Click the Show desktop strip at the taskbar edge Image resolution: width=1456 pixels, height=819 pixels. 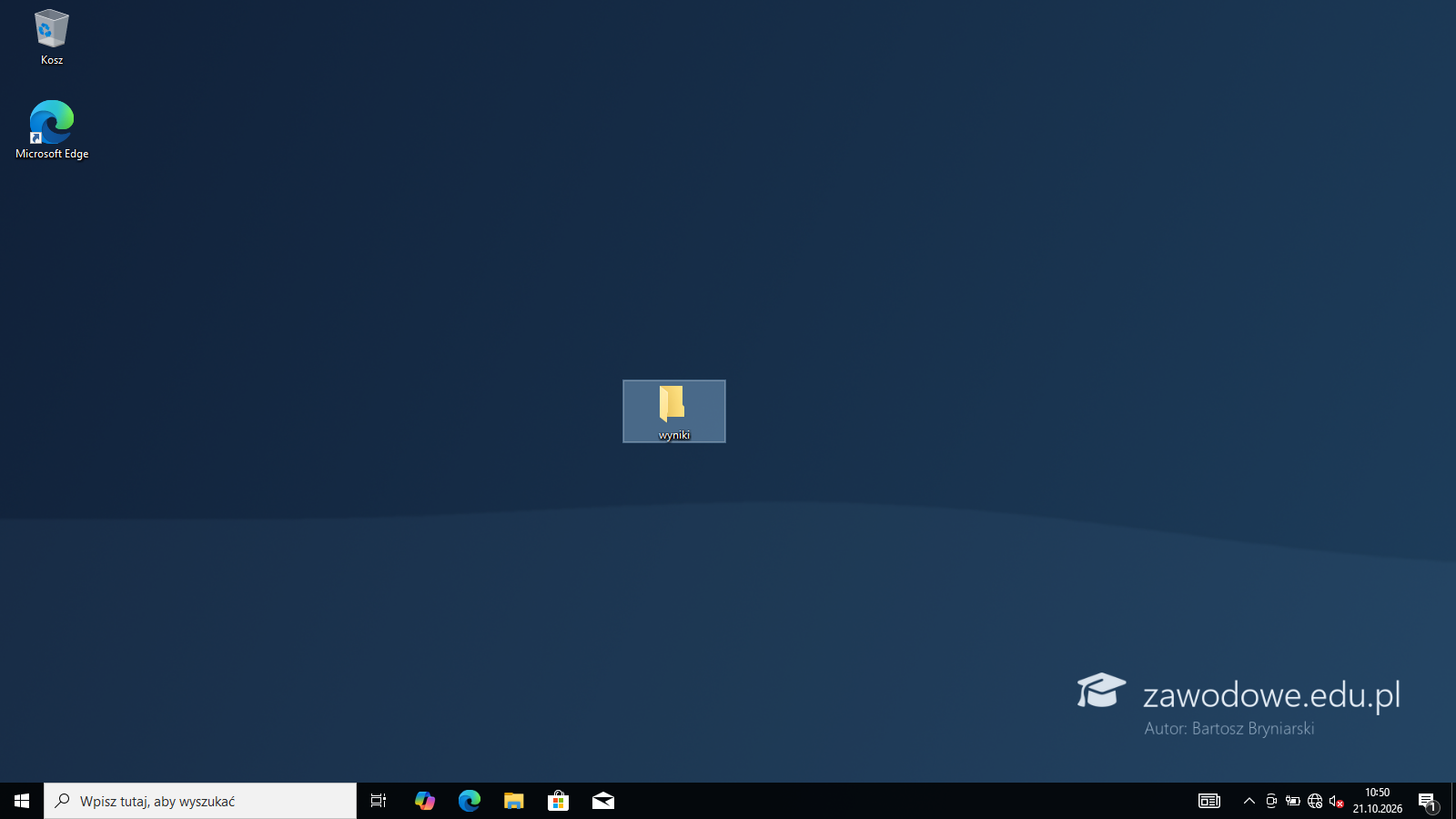[1453, 801]
